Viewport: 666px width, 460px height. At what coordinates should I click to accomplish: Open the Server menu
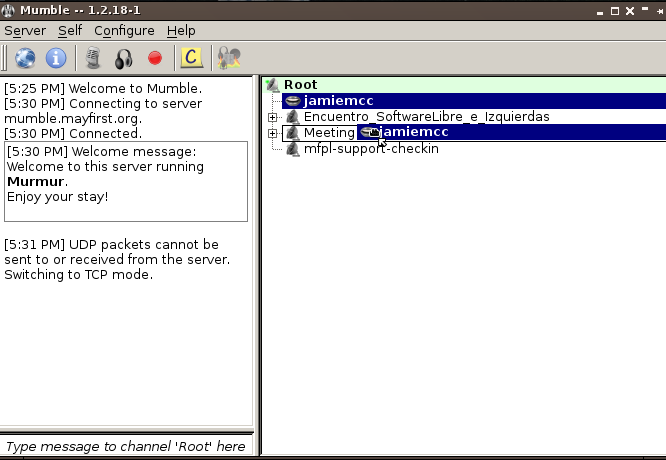click(25, 31)
